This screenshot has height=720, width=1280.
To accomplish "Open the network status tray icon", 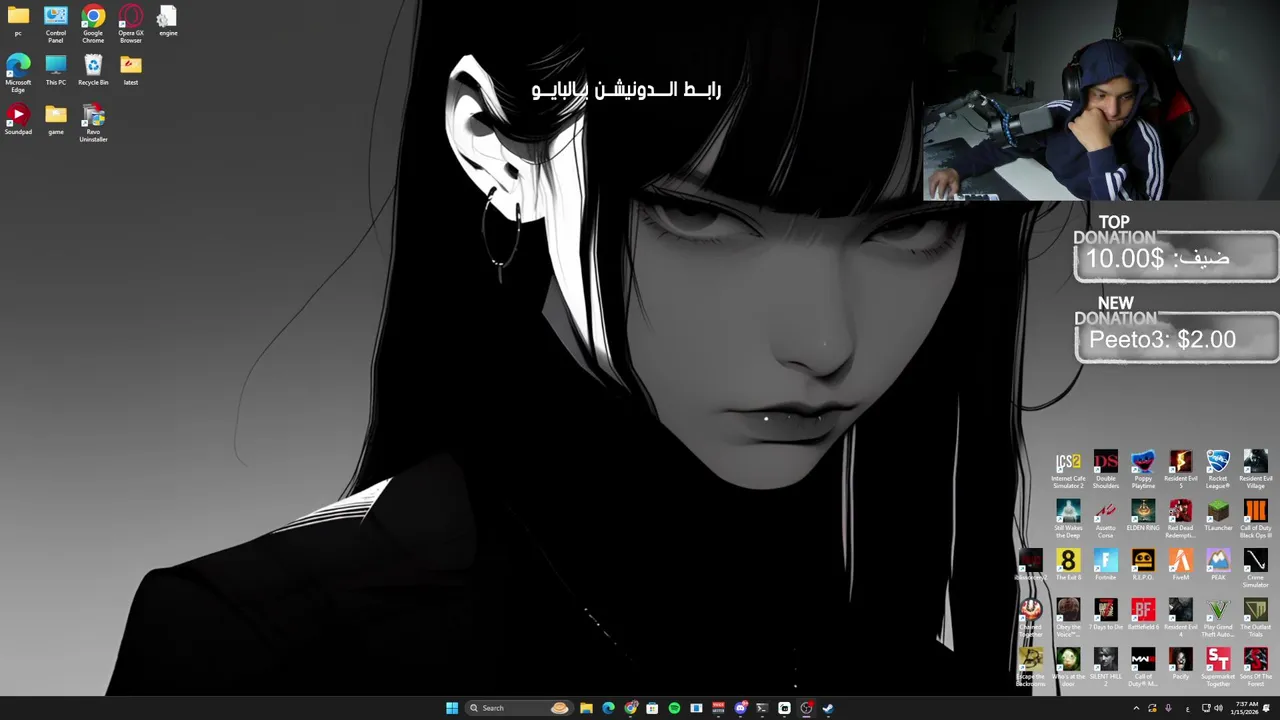I will tap(1206, 708).
